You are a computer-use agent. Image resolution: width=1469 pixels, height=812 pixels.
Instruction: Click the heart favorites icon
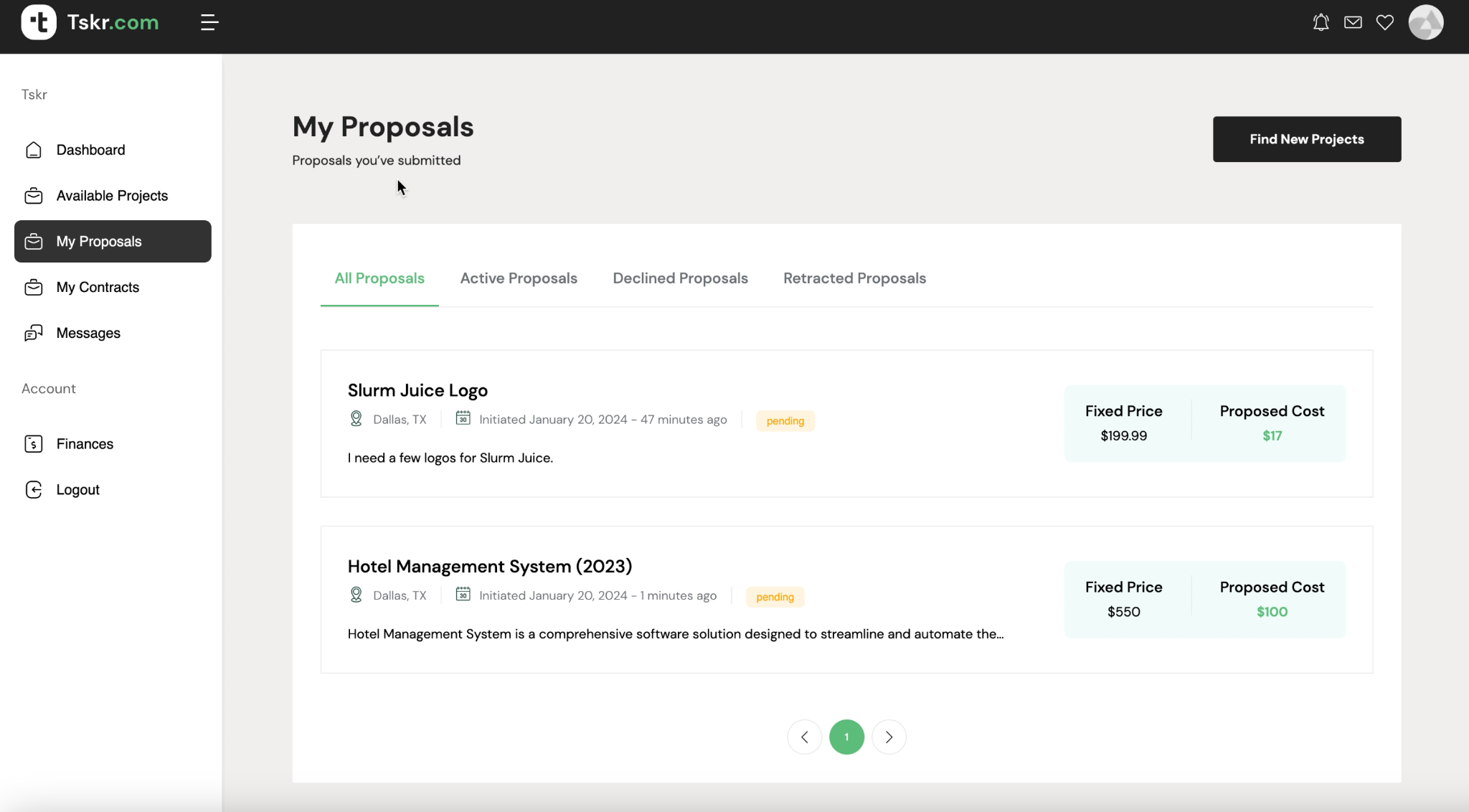coord(1385,23)
